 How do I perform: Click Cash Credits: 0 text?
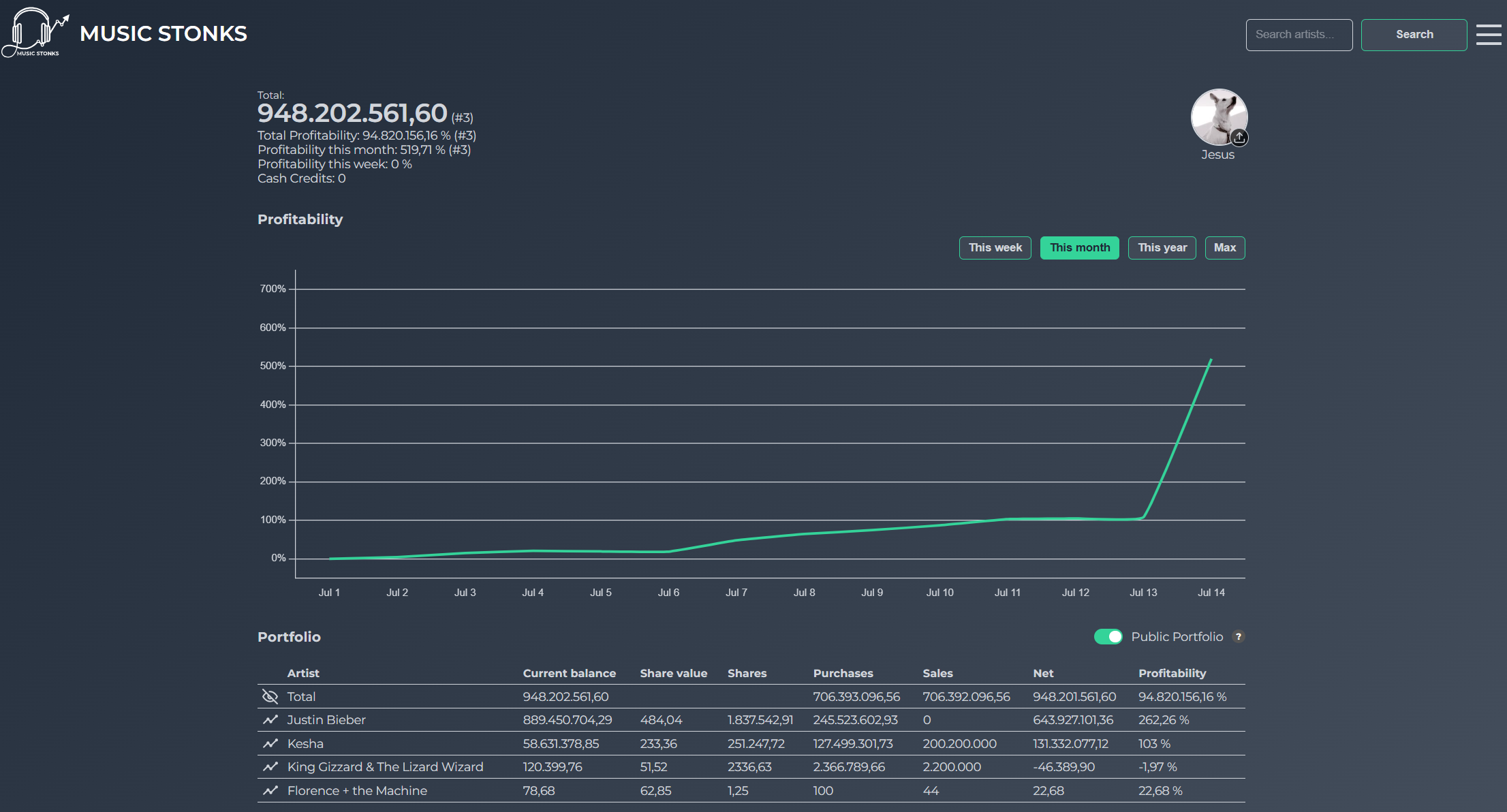tap(302, 178)
